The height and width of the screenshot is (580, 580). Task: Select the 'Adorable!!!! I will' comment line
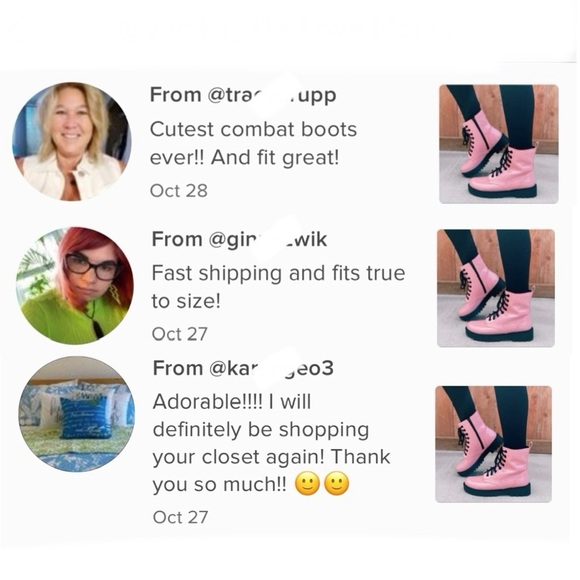(232, 402)
